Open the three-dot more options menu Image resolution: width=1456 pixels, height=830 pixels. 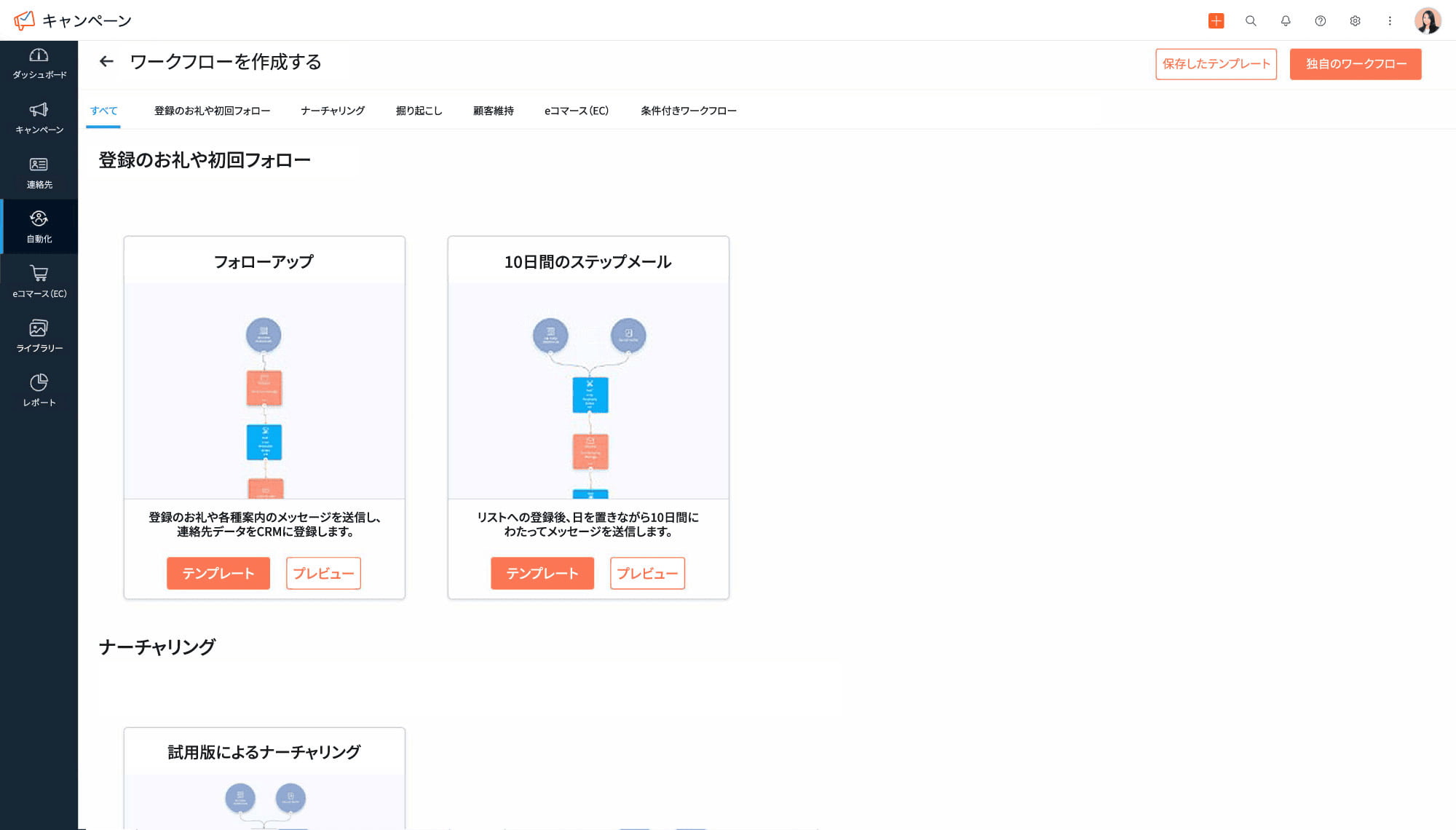(1390, 21)
